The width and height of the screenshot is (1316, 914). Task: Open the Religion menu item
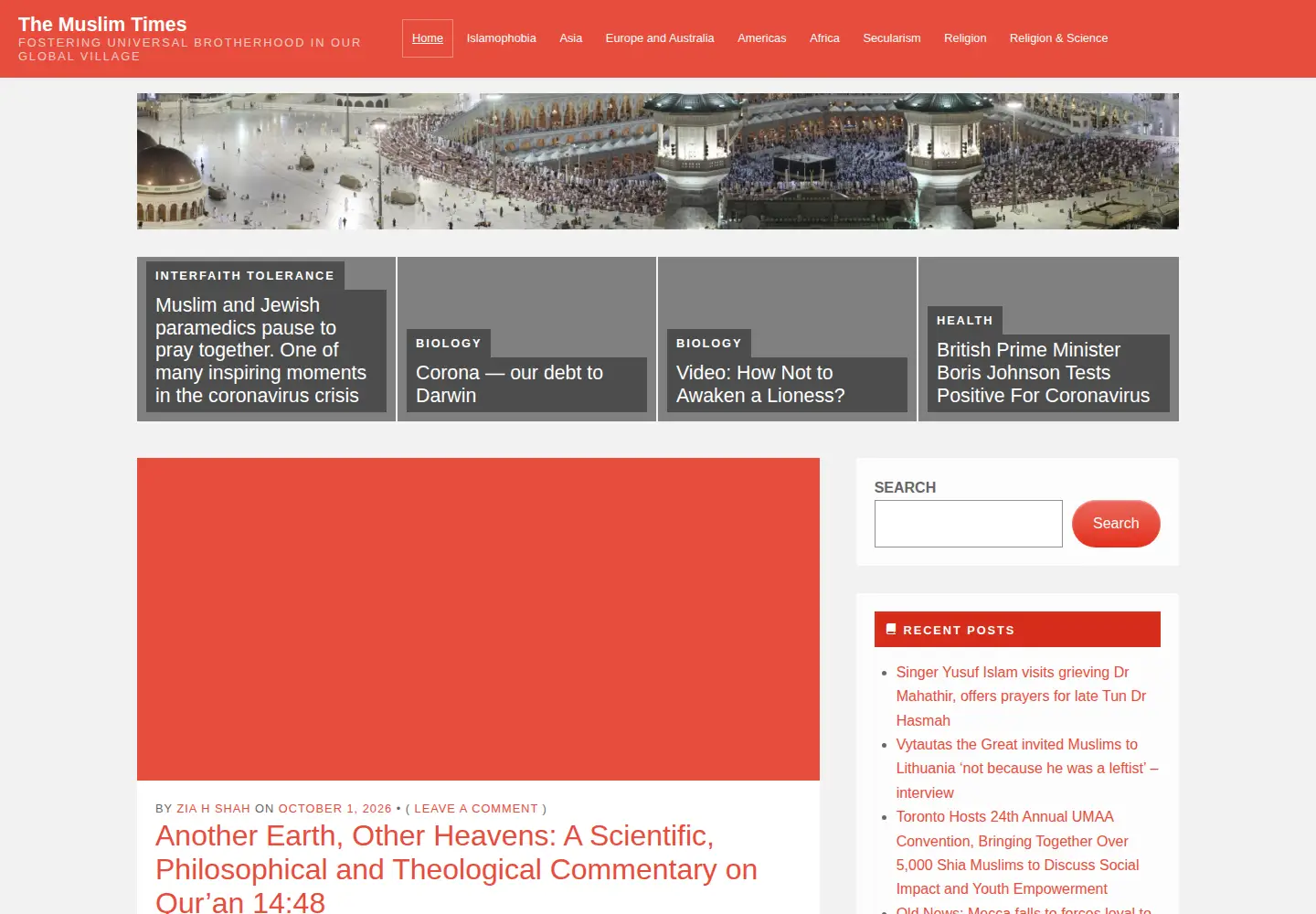(x=965, y=38)
